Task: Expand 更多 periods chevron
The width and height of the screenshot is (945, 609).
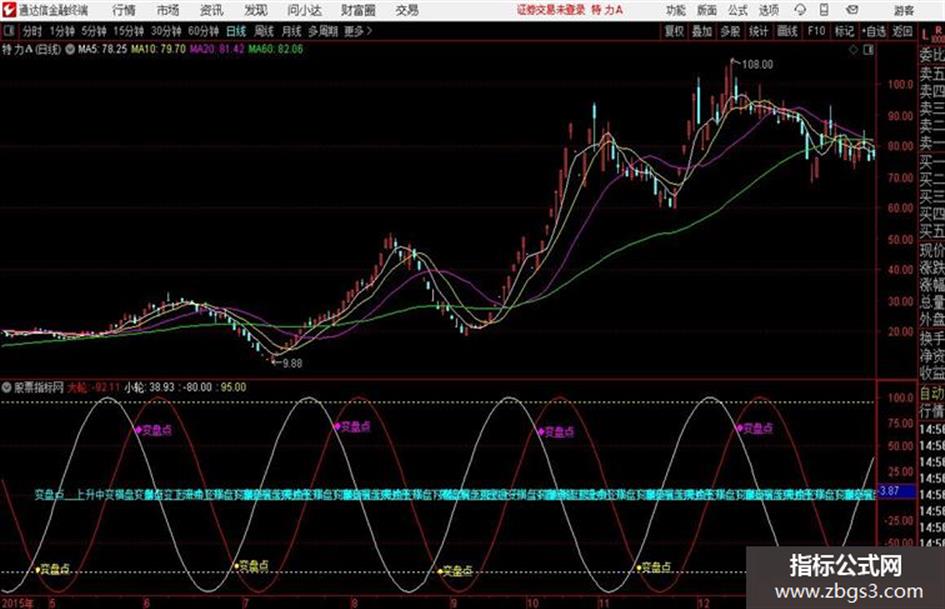Action: 358,31
